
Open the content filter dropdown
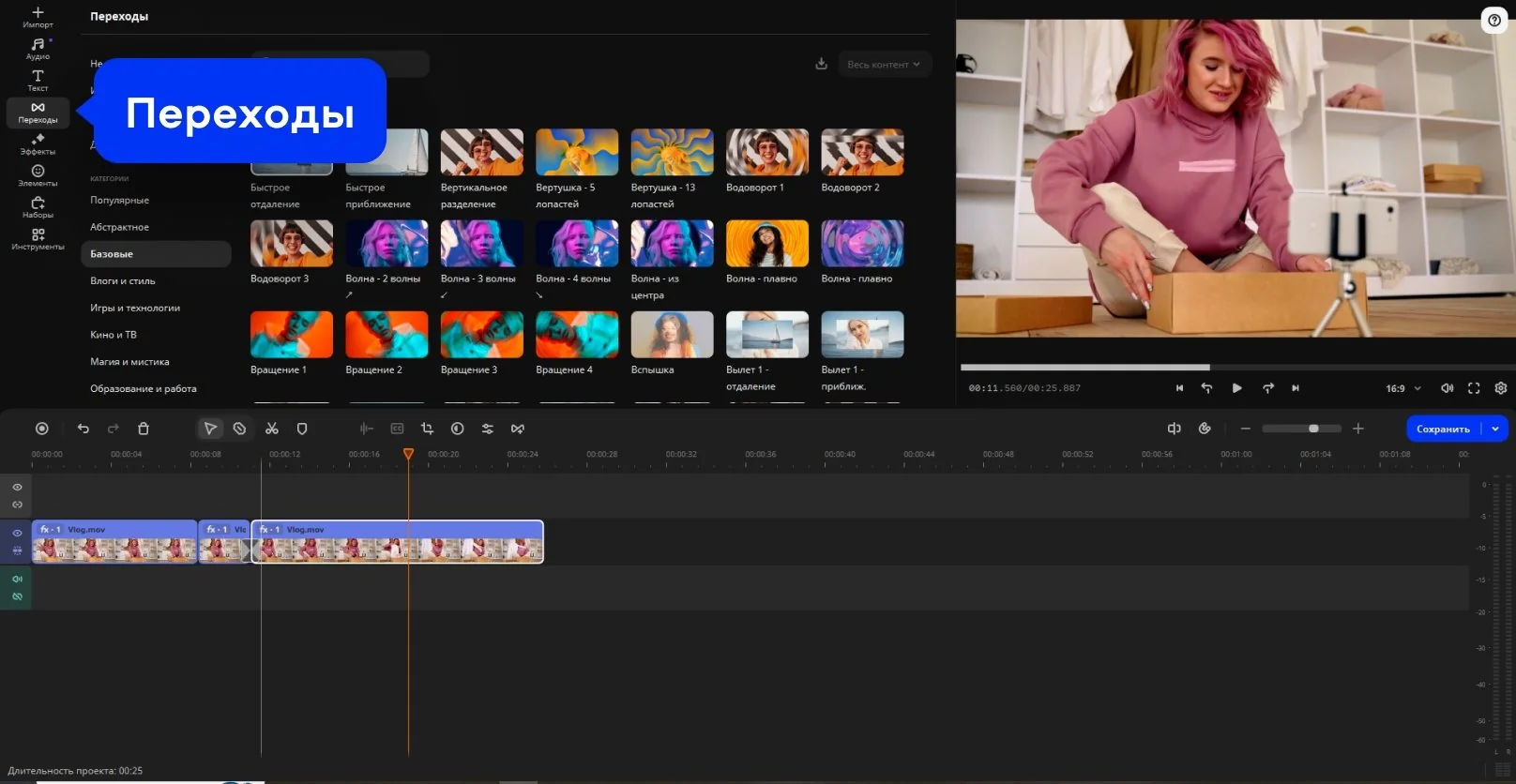(x=884, y=65)
